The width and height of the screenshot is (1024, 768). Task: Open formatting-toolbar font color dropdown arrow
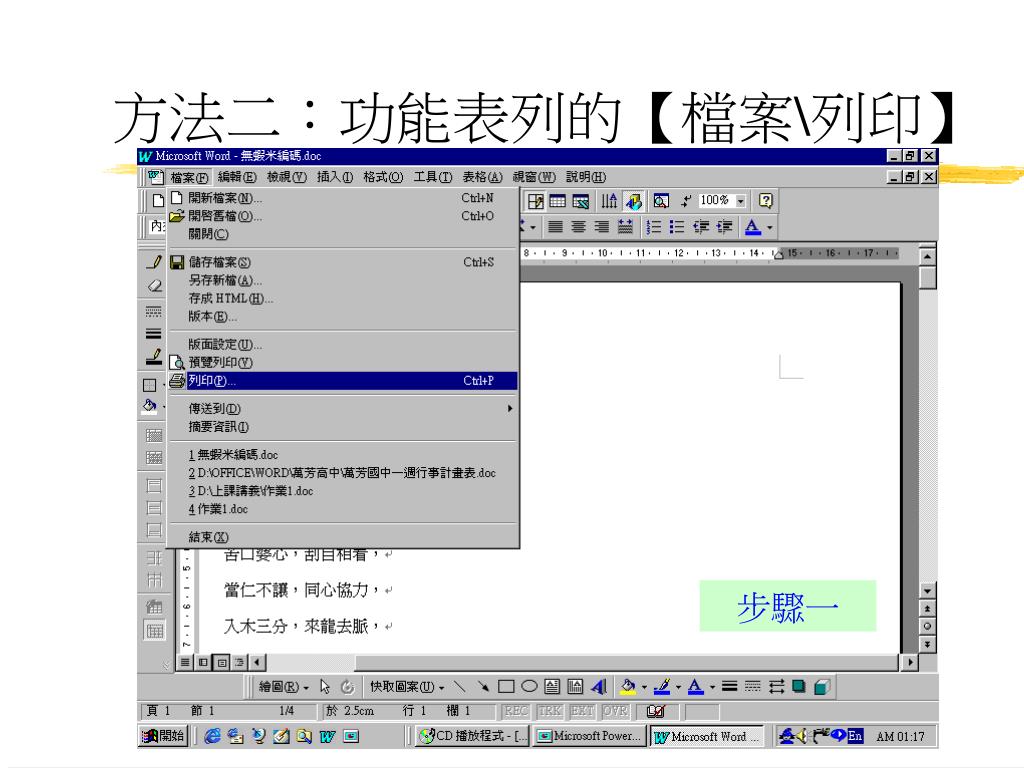tap(770, 227)
